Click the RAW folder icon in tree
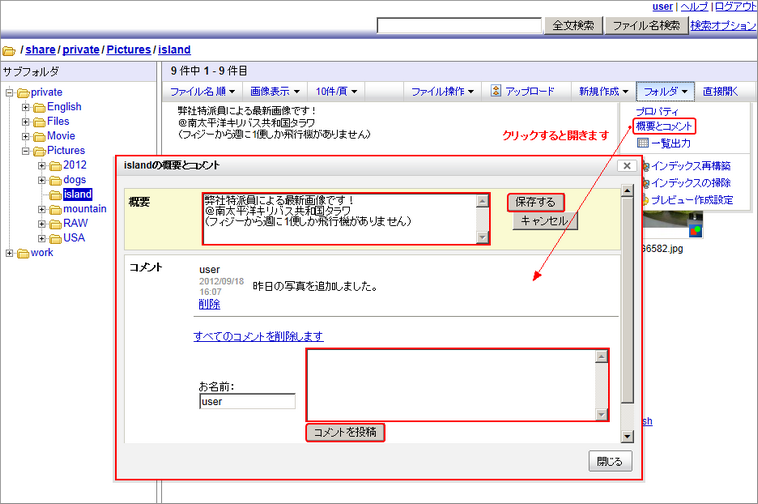Image resolution: width=758 pixels, height=504 pixels. (55, 223)
